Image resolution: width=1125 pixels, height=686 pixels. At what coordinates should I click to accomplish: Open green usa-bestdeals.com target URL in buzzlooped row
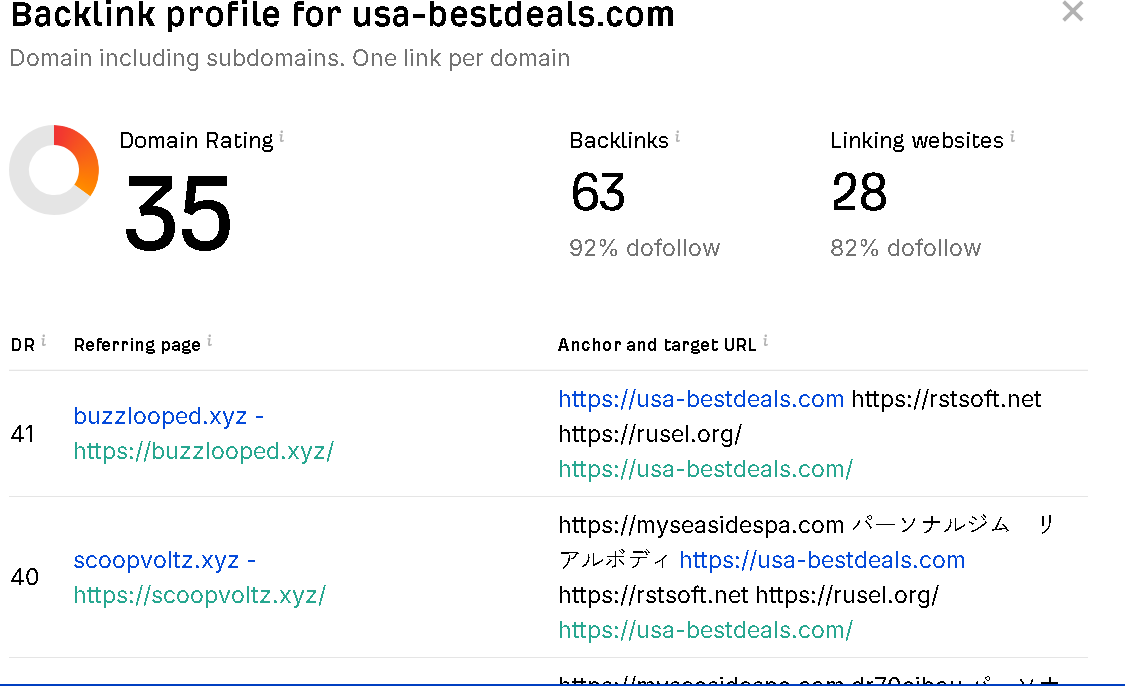pos(705,469)
